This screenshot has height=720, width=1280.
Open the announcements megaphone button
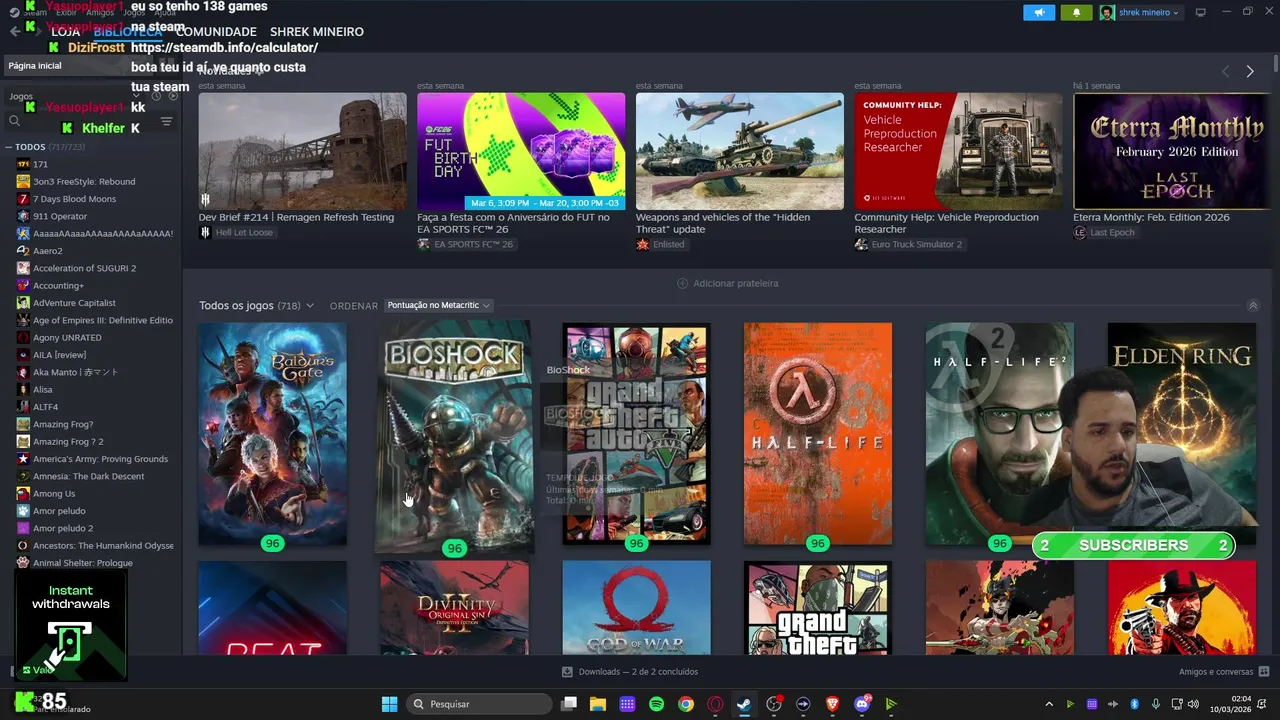(x=1039, y=12)
